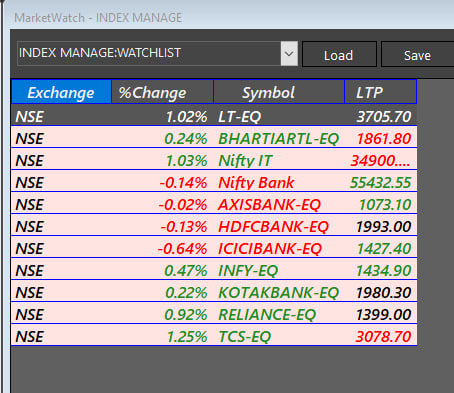The height and width of the screenshot is (393, 454).
Task: Click the Load button
Action: [x=339, y=54]
